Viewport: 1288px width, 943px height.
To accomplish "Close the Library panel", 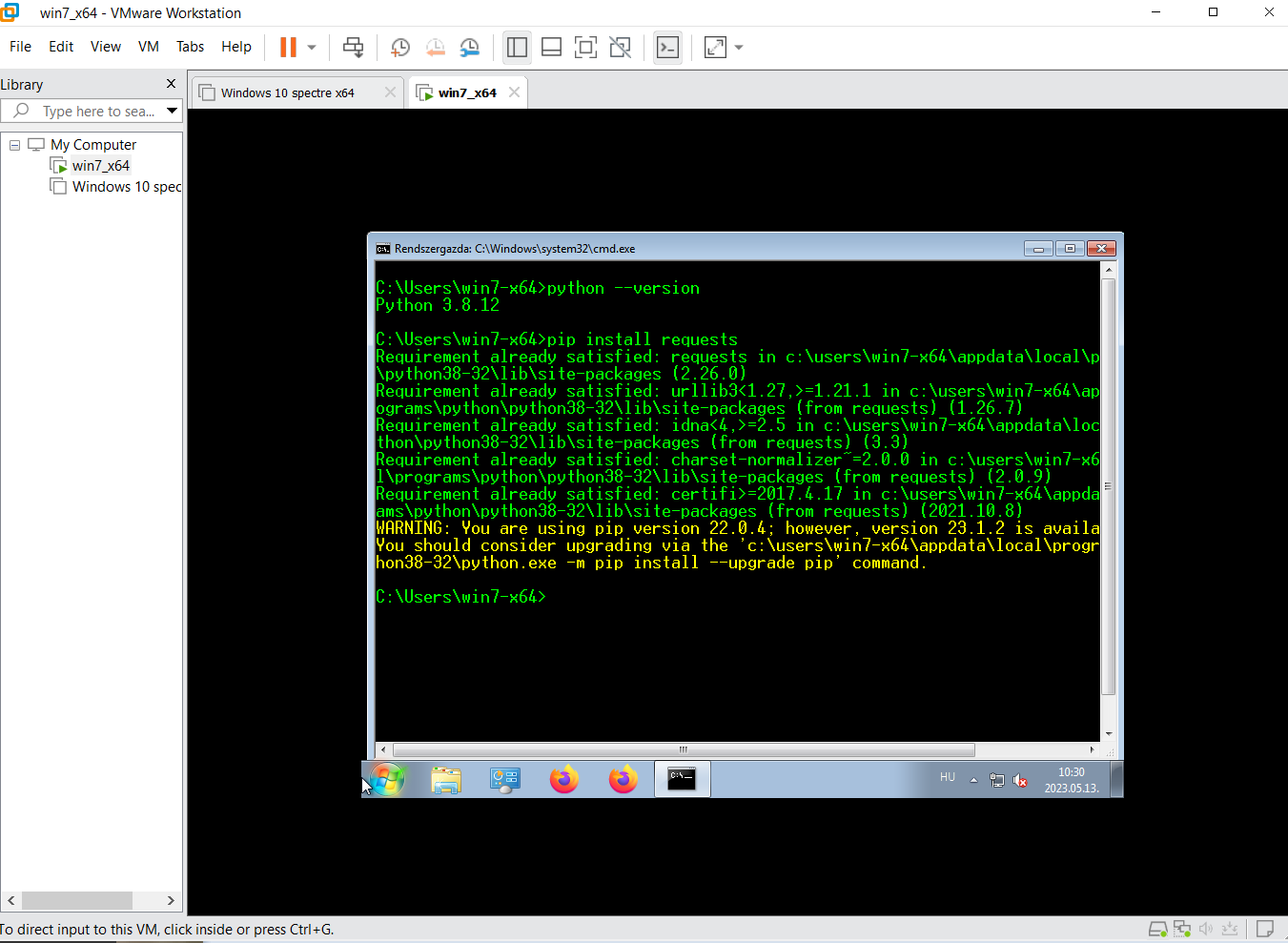I will [x=171, y=84].
